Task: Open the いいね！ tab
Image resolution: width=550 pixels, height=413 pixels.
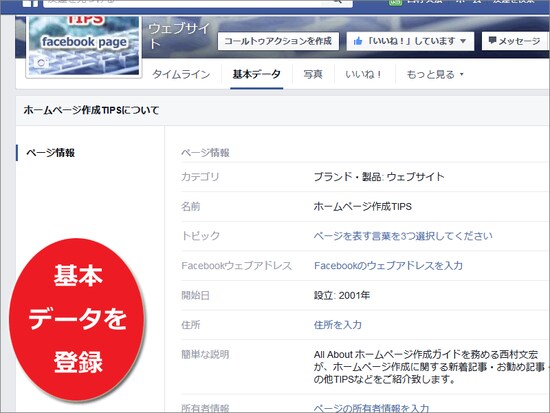Action: coord(364,74)
